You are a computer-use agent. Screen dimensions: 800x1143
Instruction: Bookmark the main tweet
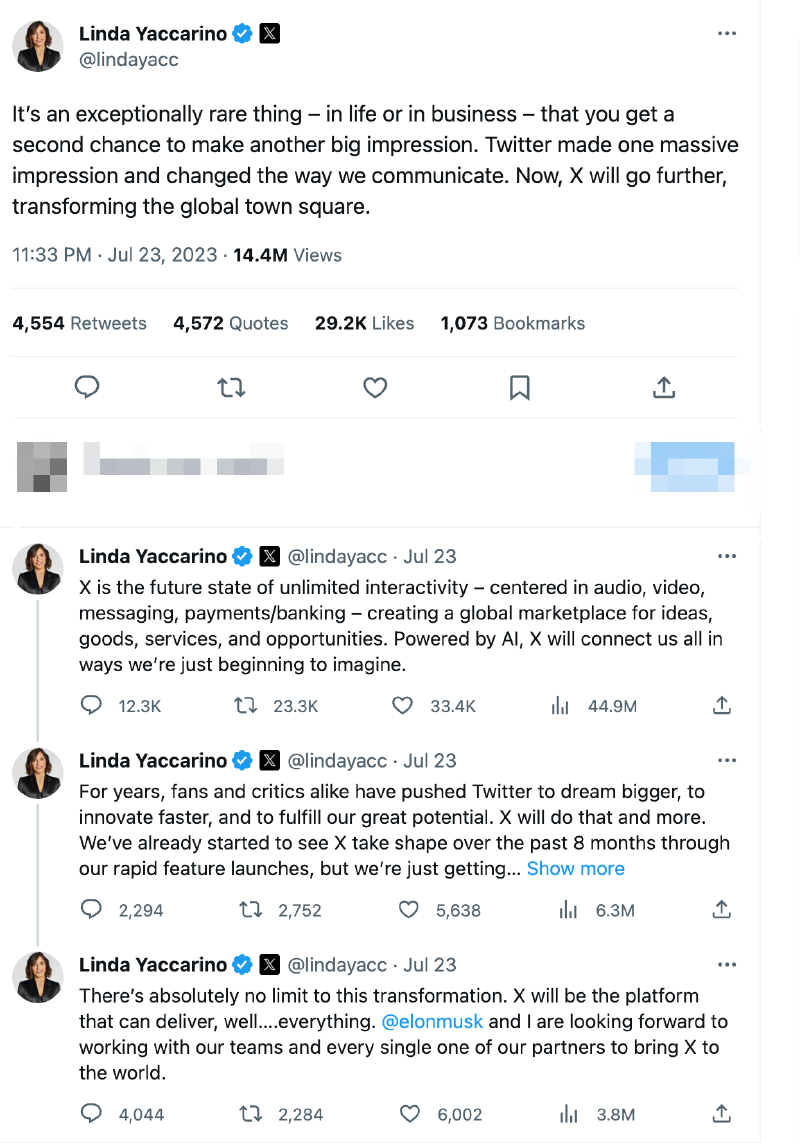point(519,387)
